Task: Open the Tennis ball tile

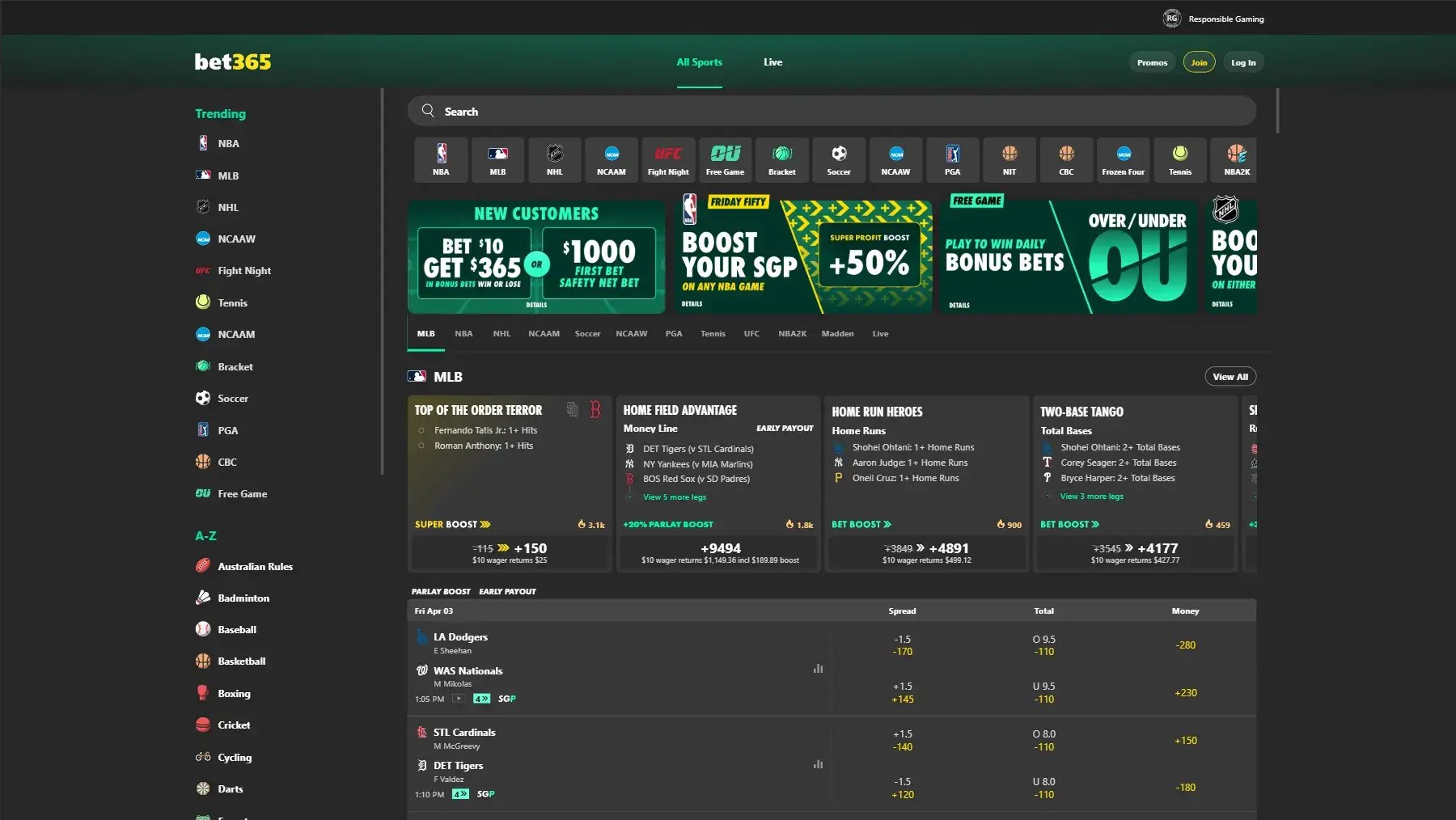Action: (1180, 159)
